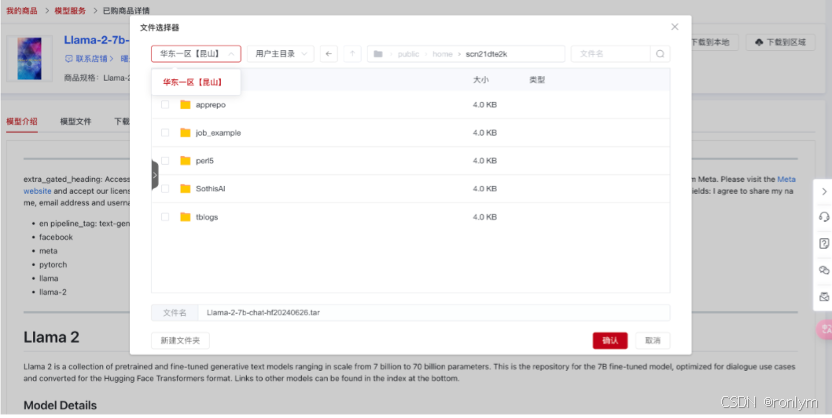Click the red 确认 button
The height and width of the screenshot is (418, 832).
[x=610, y=341]
